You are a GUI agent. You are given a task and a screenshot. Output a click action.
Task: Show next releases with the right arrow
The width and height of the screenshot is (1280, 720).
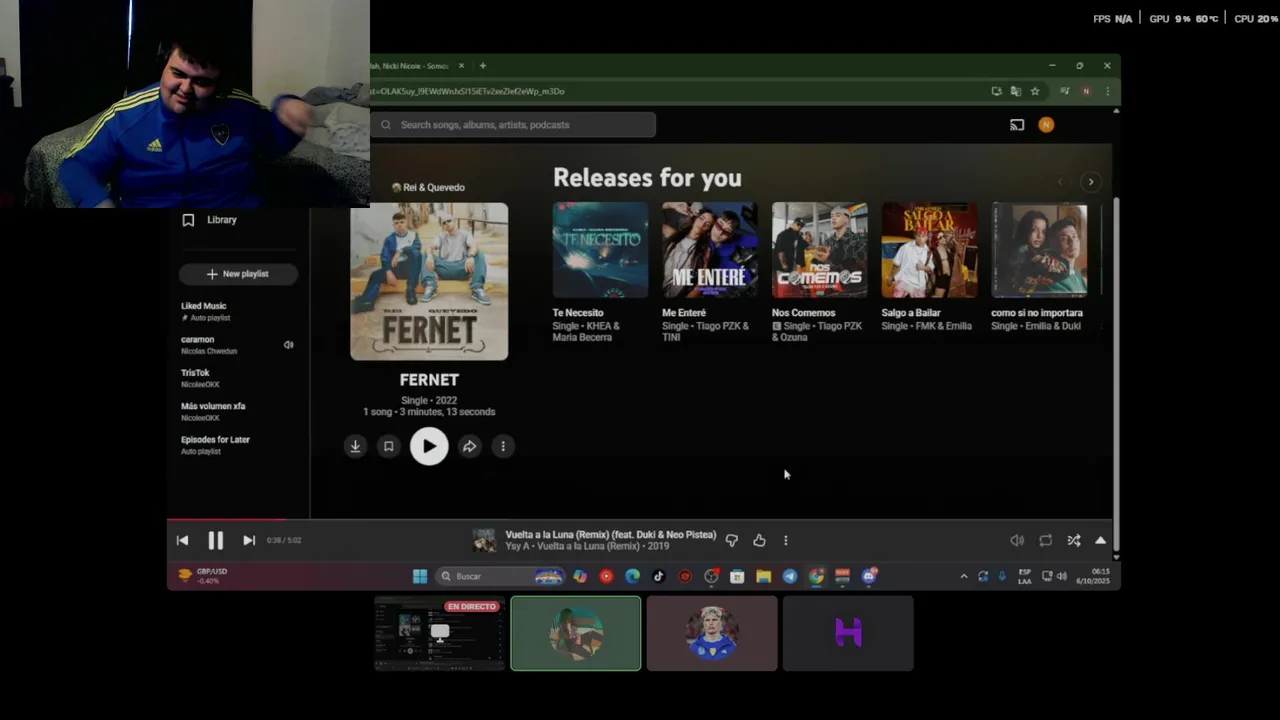(1091, 182)
